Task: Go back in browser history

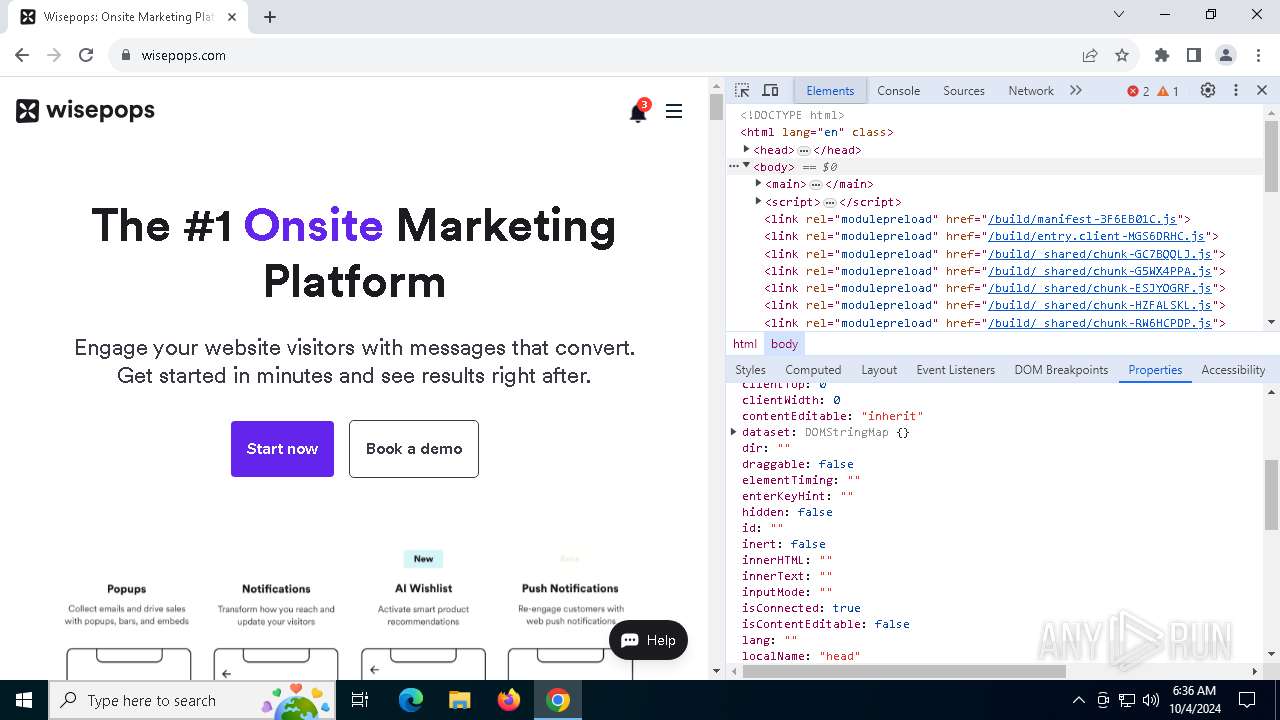Action: tap(22, 55)
